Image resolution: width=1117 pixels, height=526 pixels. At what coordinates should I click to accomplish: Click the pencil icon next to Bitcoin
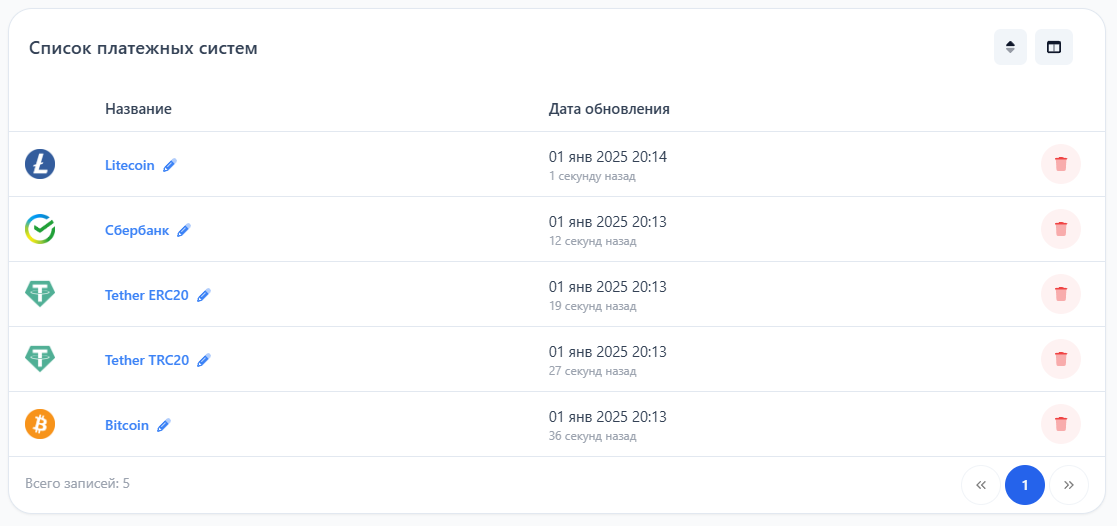pos(164,425)
